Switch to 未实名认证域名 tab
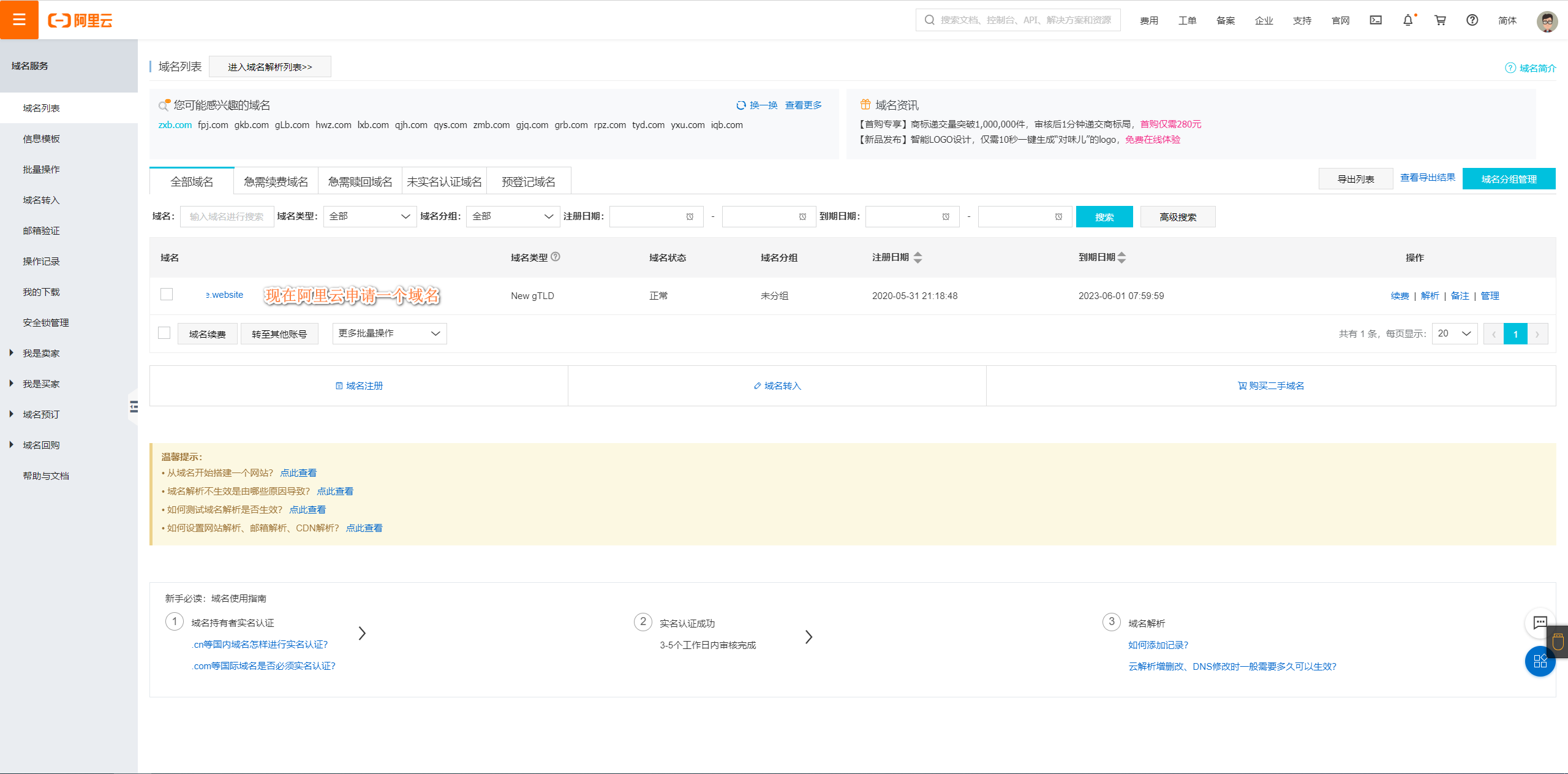1568x774 pixels. pos(444,180)
